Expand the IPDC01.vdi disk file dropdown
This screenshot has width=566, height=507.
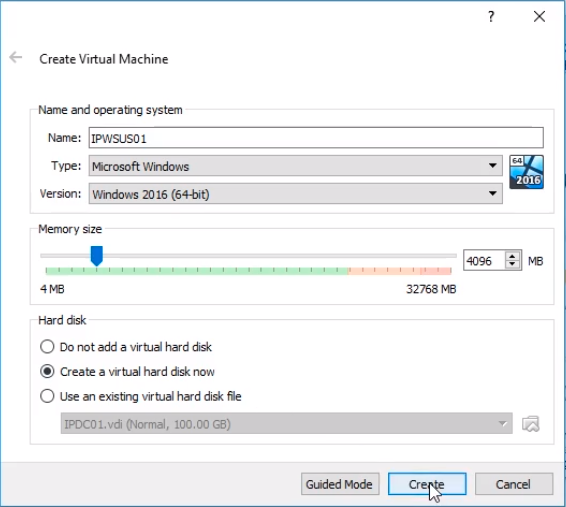(x=287, y=424)
